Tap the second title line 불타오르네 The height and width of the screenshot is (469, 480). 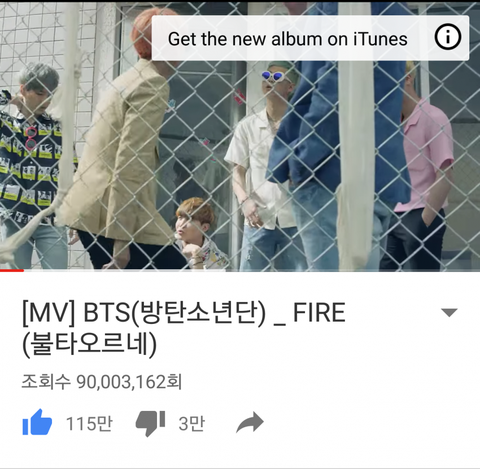click(x=89, y=345)
